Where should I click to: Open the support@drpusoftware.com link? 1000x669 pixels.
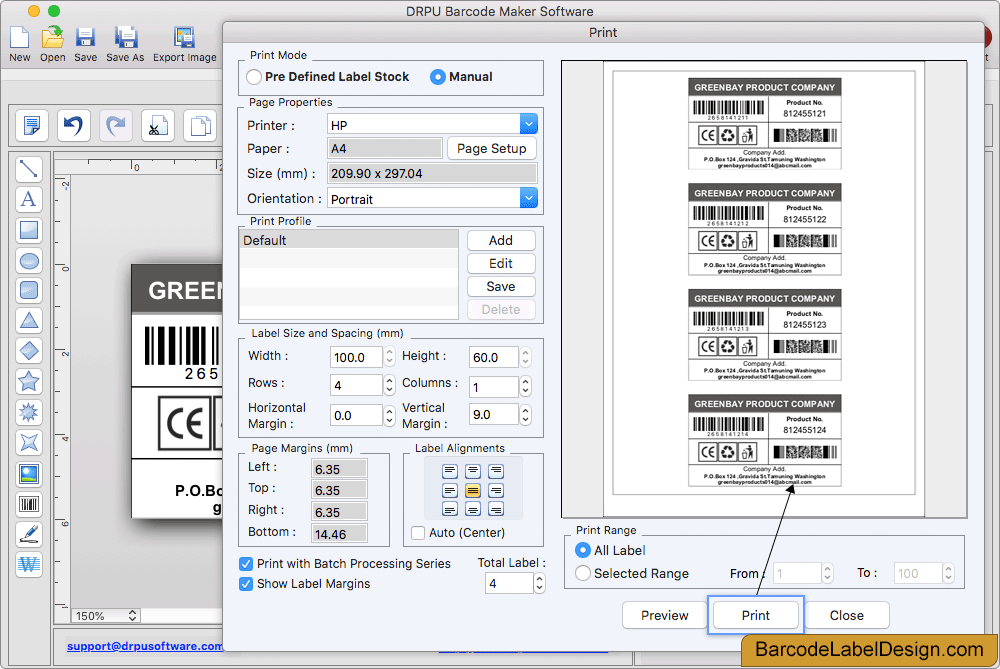(x=145, y=645)
